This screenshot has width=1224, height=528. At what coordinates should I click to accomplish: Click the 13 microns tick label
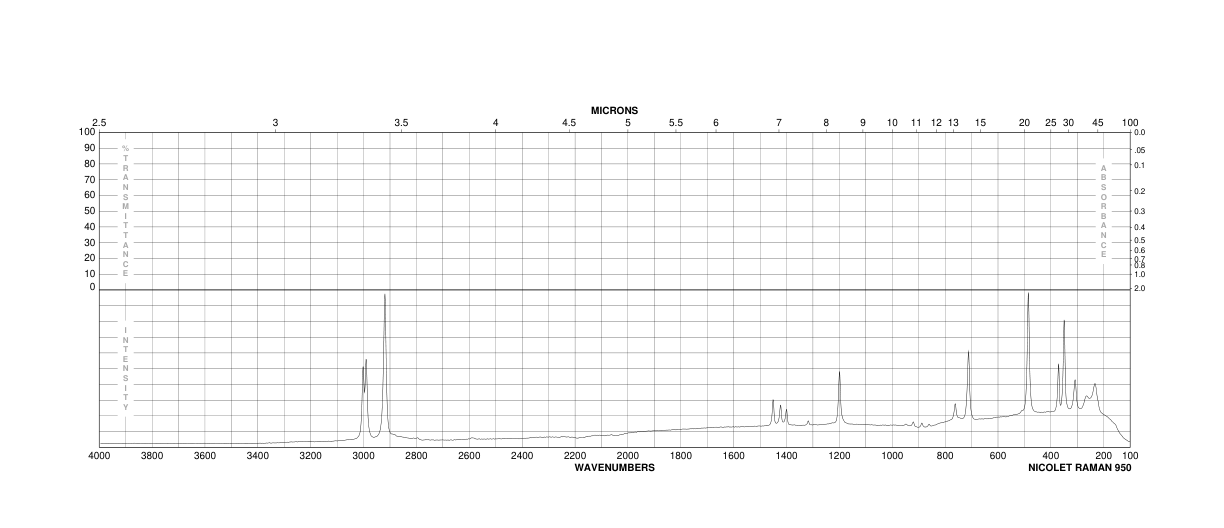point(954,122)
